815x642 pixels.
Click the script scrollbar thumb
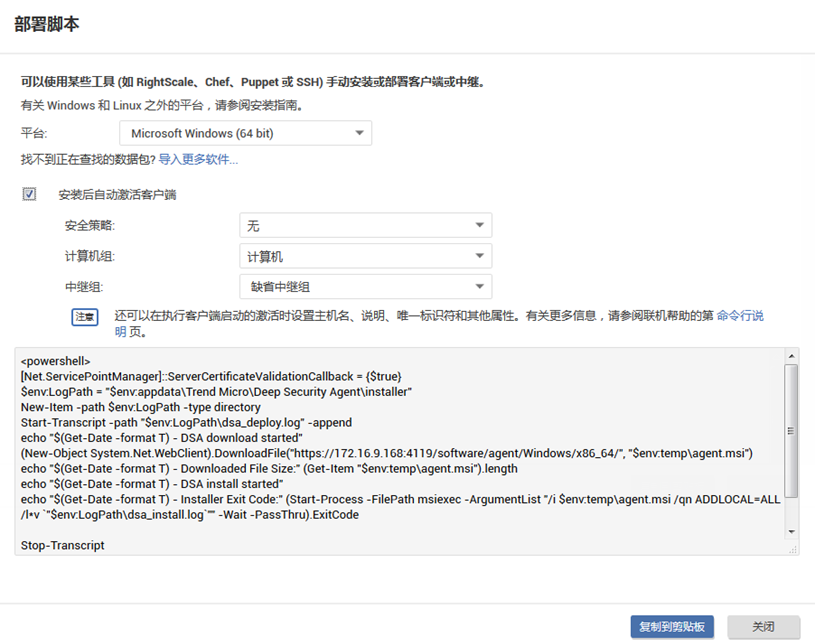click(x=791, y=430)
